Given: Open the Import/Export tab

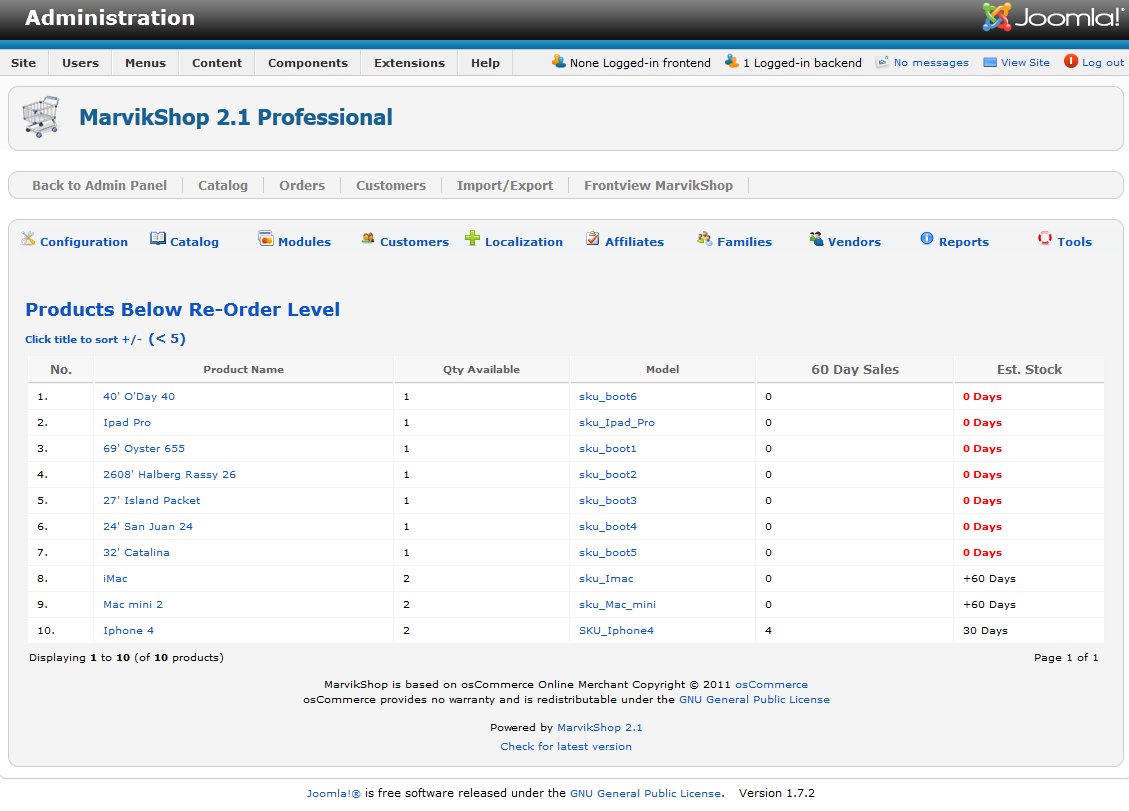Looking at the screenshot, I should tap(505, 185).
